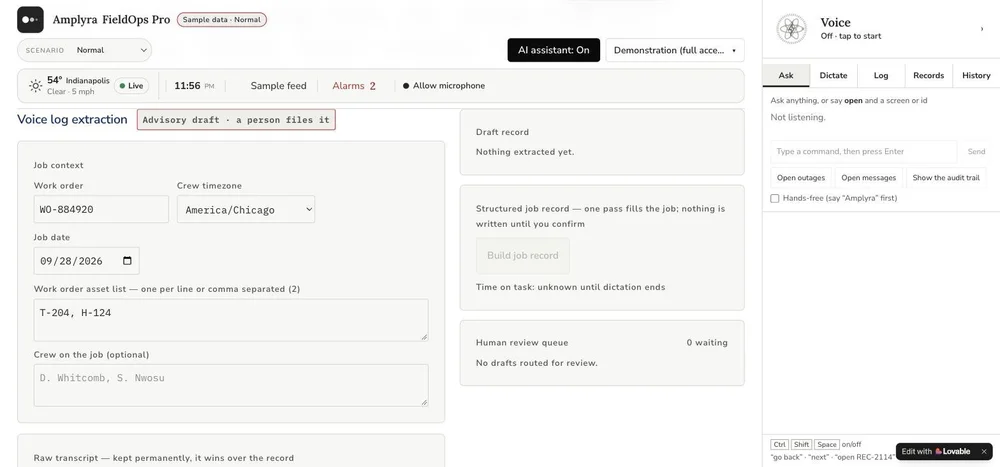Click Build job record button

[522, 256]
